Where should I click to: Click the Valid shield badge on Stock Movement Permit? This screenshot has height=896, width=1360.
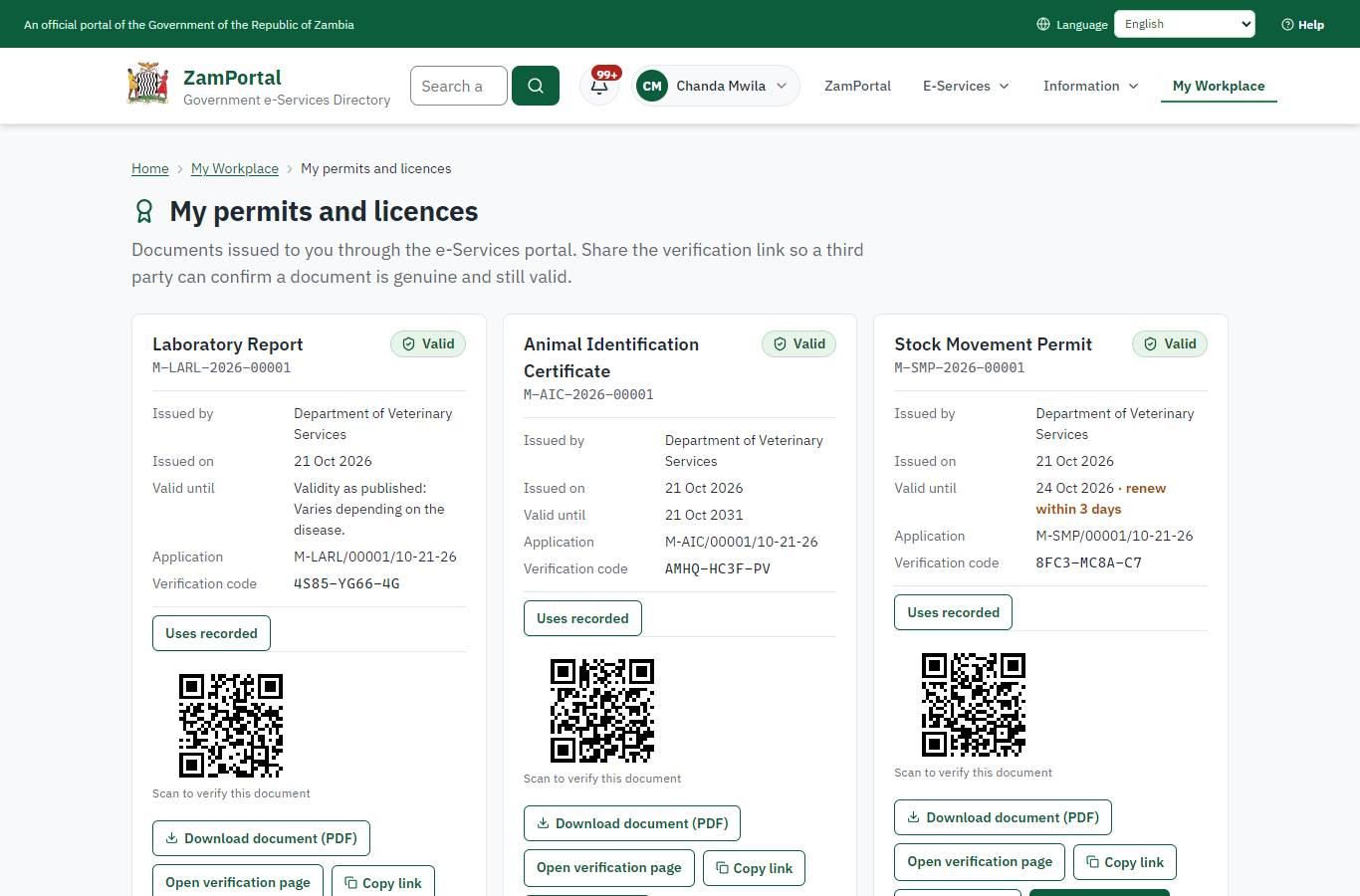pos(1170,344)
